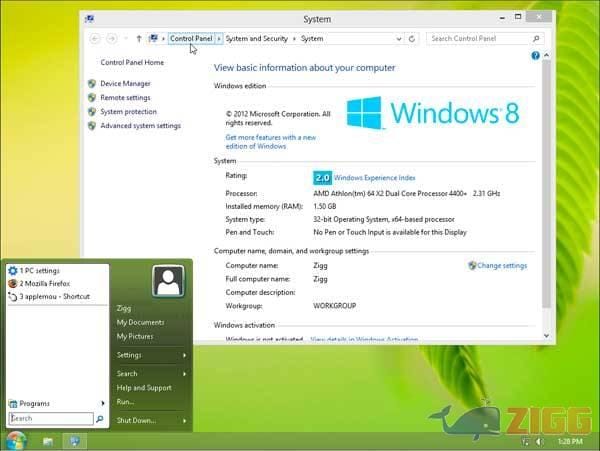The image size is (600, 451).
Task: Click shield icon next to Remote settings
Action: click(x=92, y=98)
